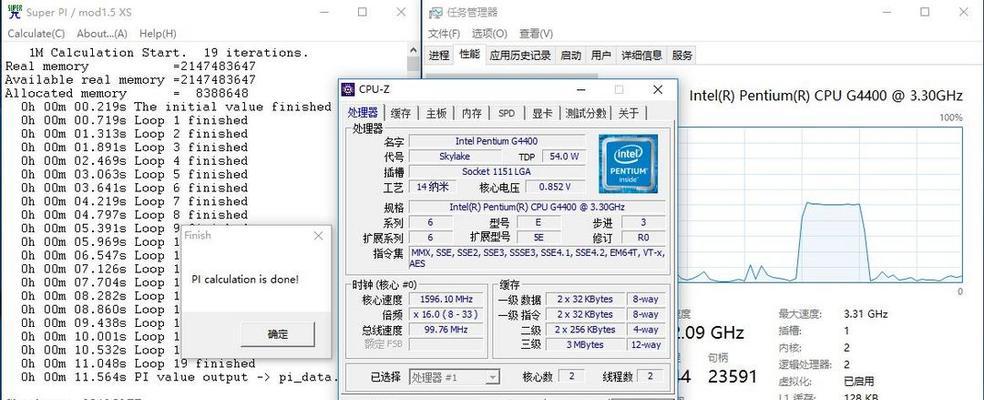Switch to the 内存 tab in CPU-Z
This screenshot has height=400, width=984.
pos(471,113)
